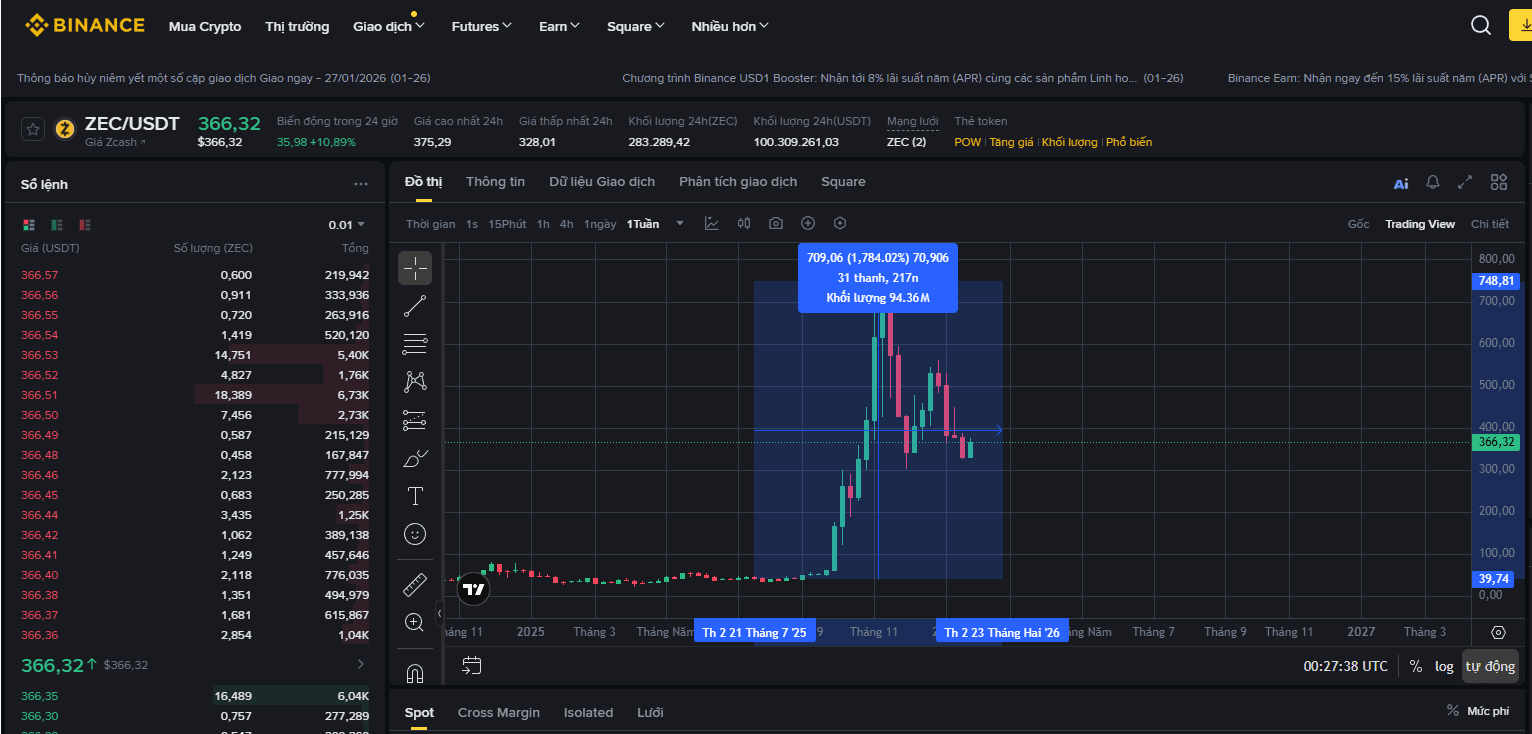Activate the chart zoom-in tool
Viewport: 1532px width, 734px height.
click(x=415, y=622)
